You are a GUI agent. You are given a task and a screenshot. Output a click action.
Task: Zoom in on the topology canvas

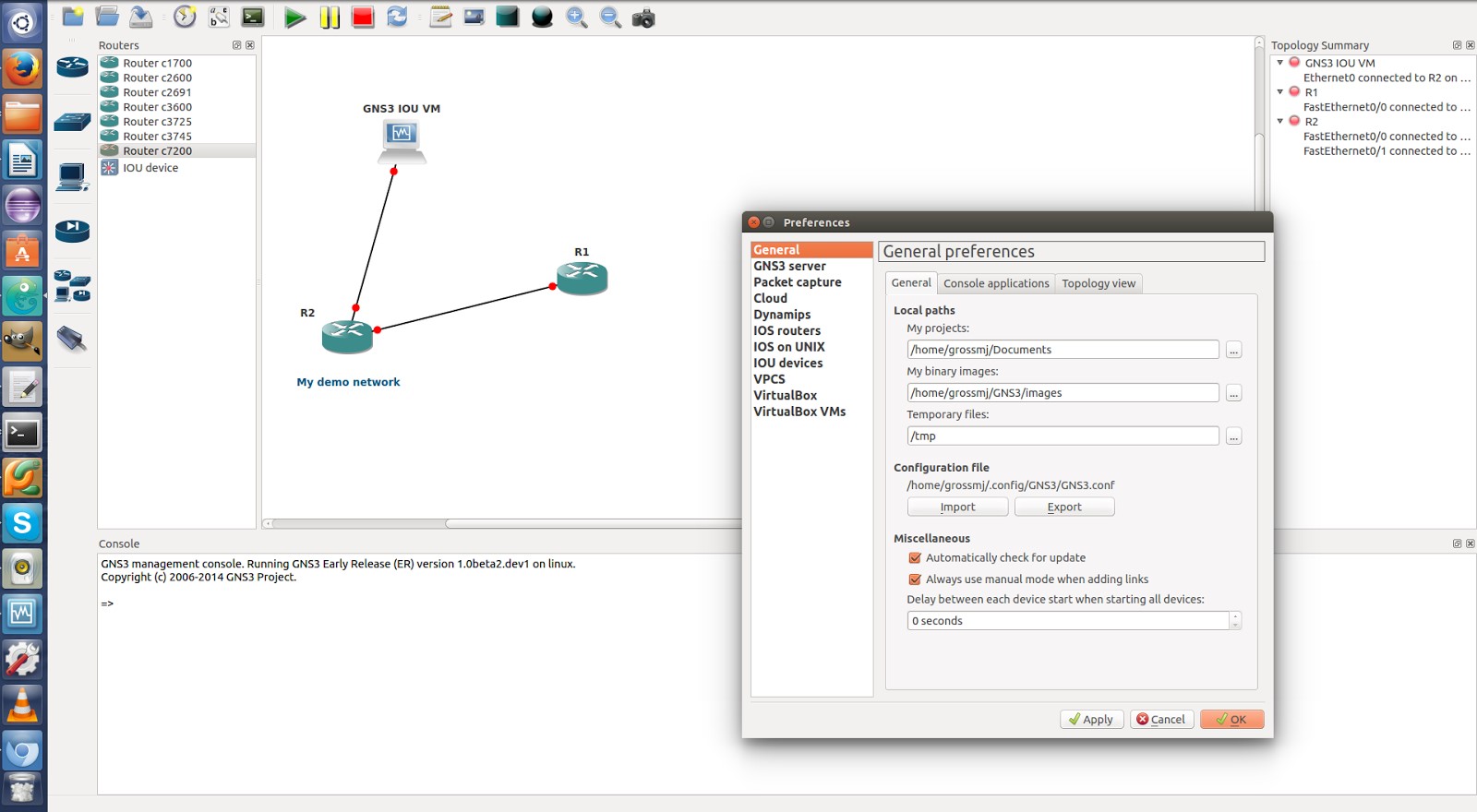pyautogui.click(x=576, y=17)
